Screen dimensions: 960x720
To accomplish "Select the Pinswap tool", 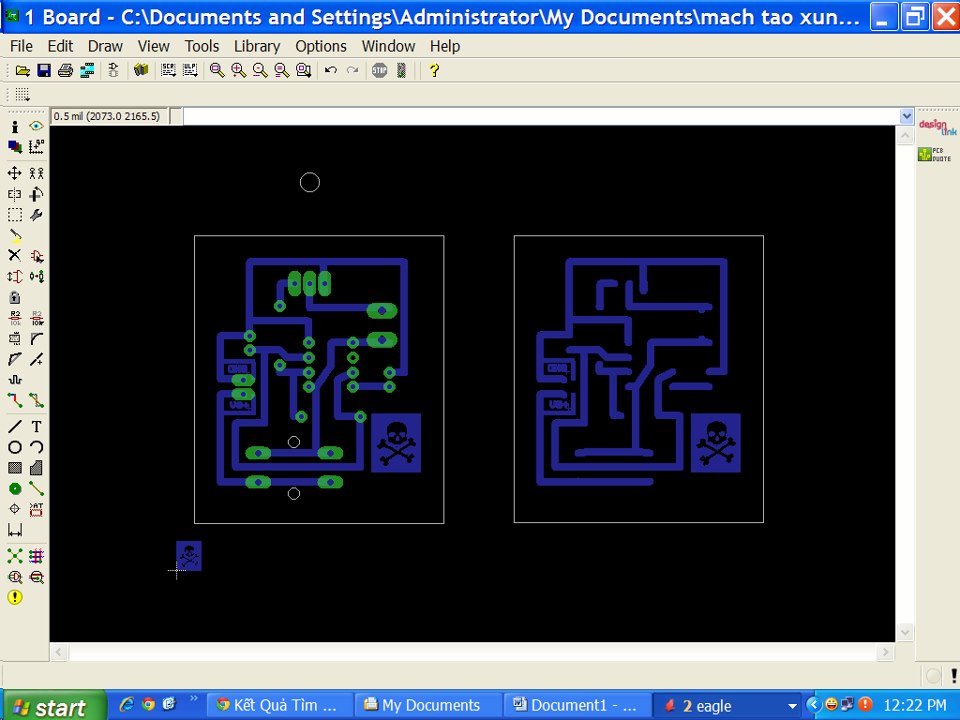I will 15,277.
